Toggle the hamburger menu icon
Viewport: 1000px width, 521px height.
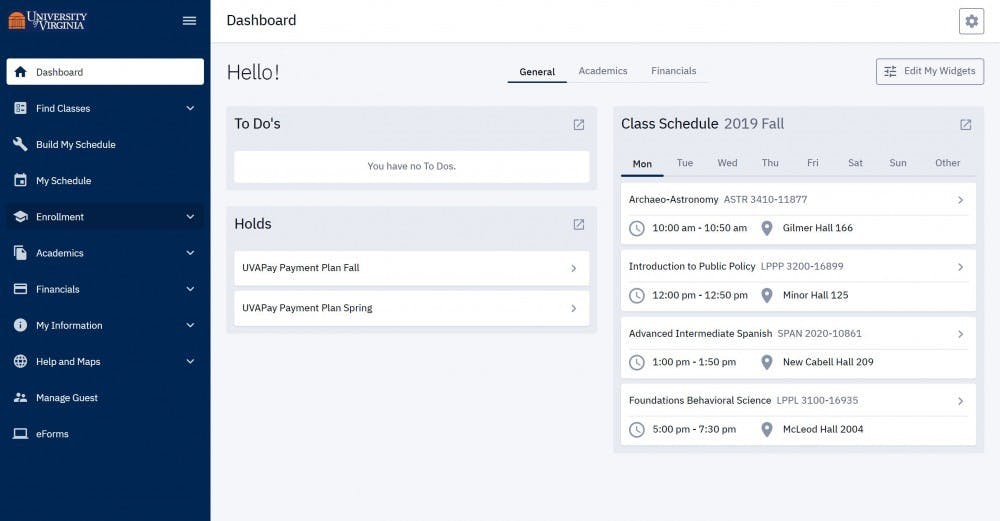click(190, 21)
